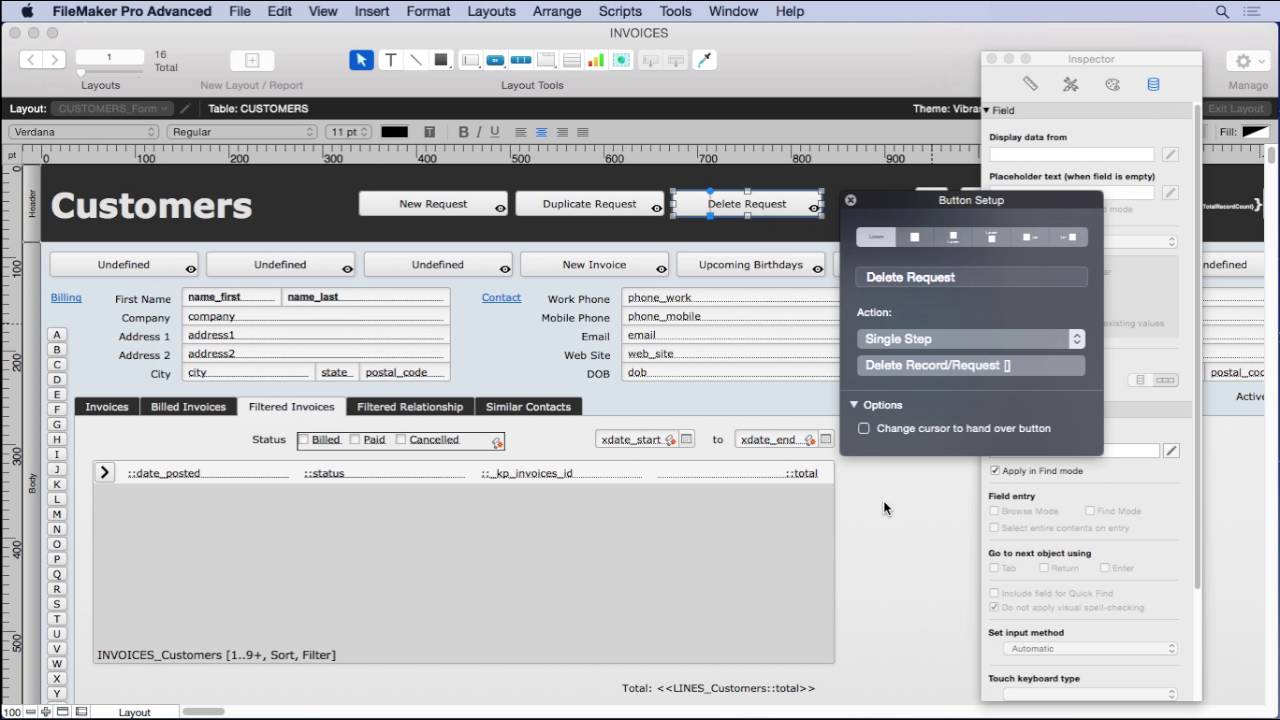Screen dimensions: 1280x720
Task: Select the Field/Control tool
Action: point(470,60)
